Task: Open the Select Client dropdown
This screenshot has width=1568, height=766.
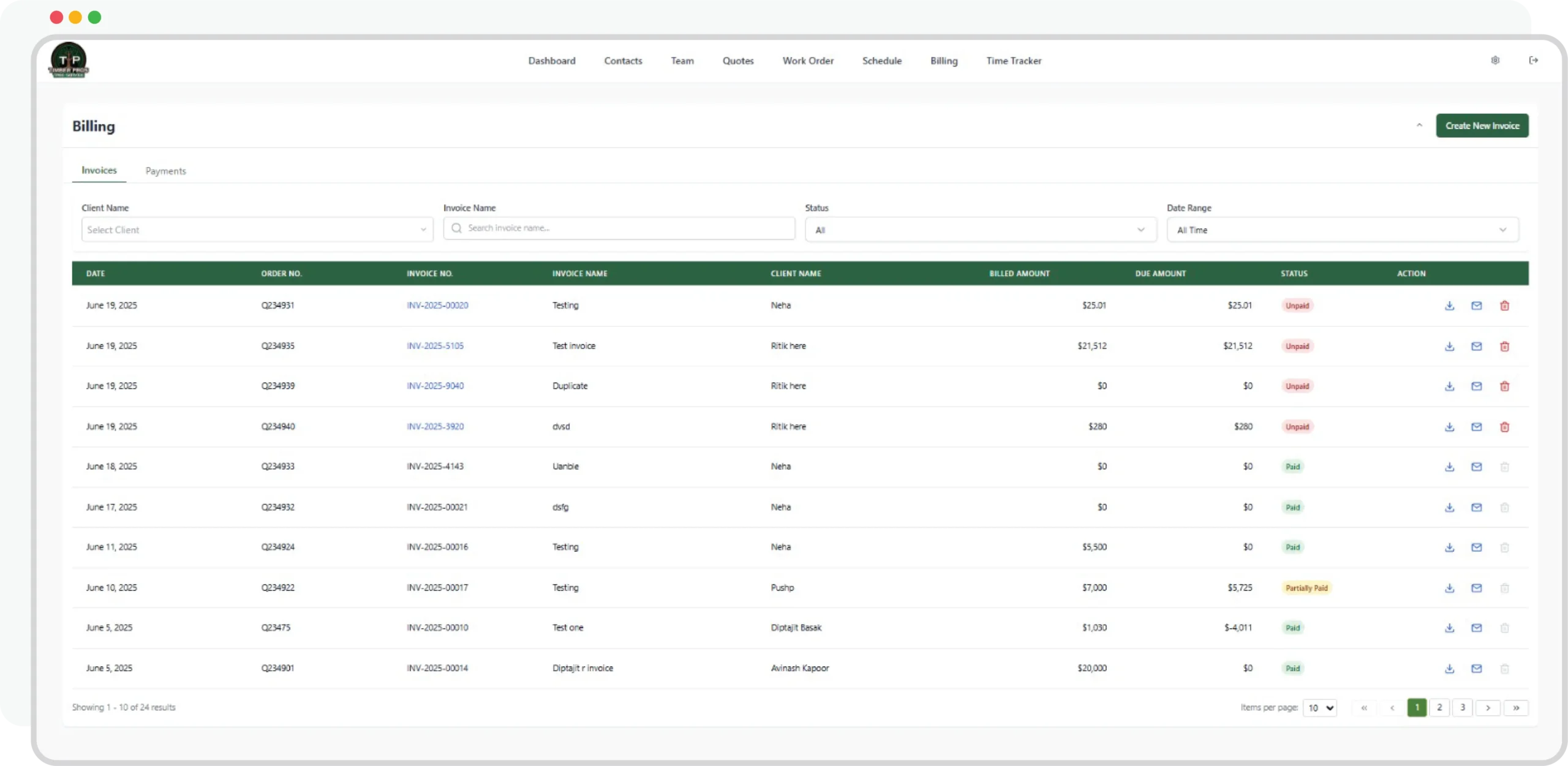Action: pyautogui.click(x=257, y=230)
